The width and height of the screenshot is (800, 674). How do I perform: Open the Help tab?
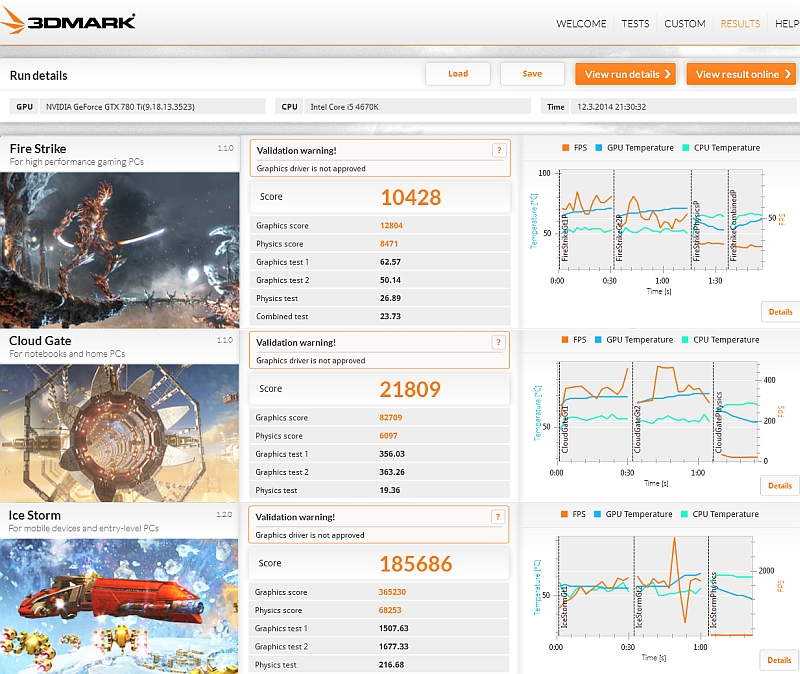click(x=787, y=23)
